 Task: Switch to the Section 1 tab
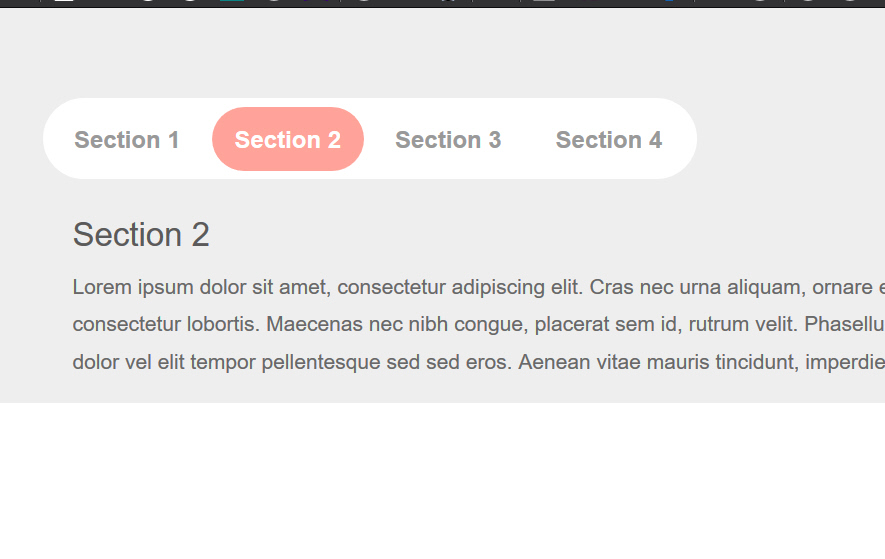(127, 140)
